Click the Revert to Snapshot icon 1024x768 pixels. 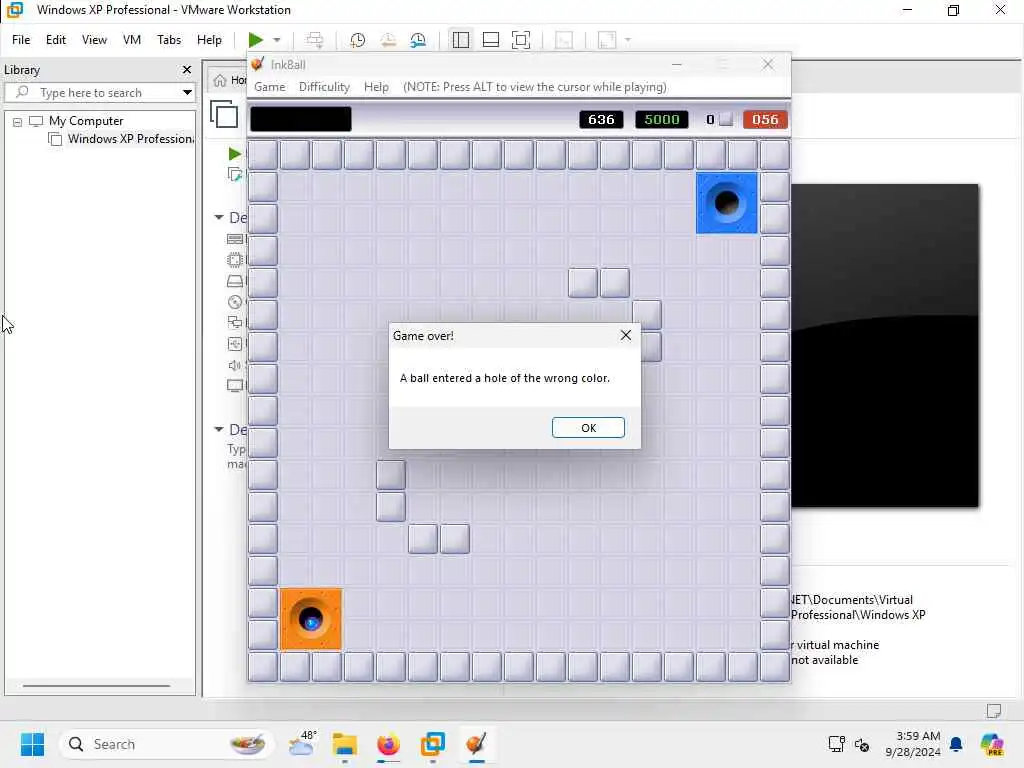388,40
